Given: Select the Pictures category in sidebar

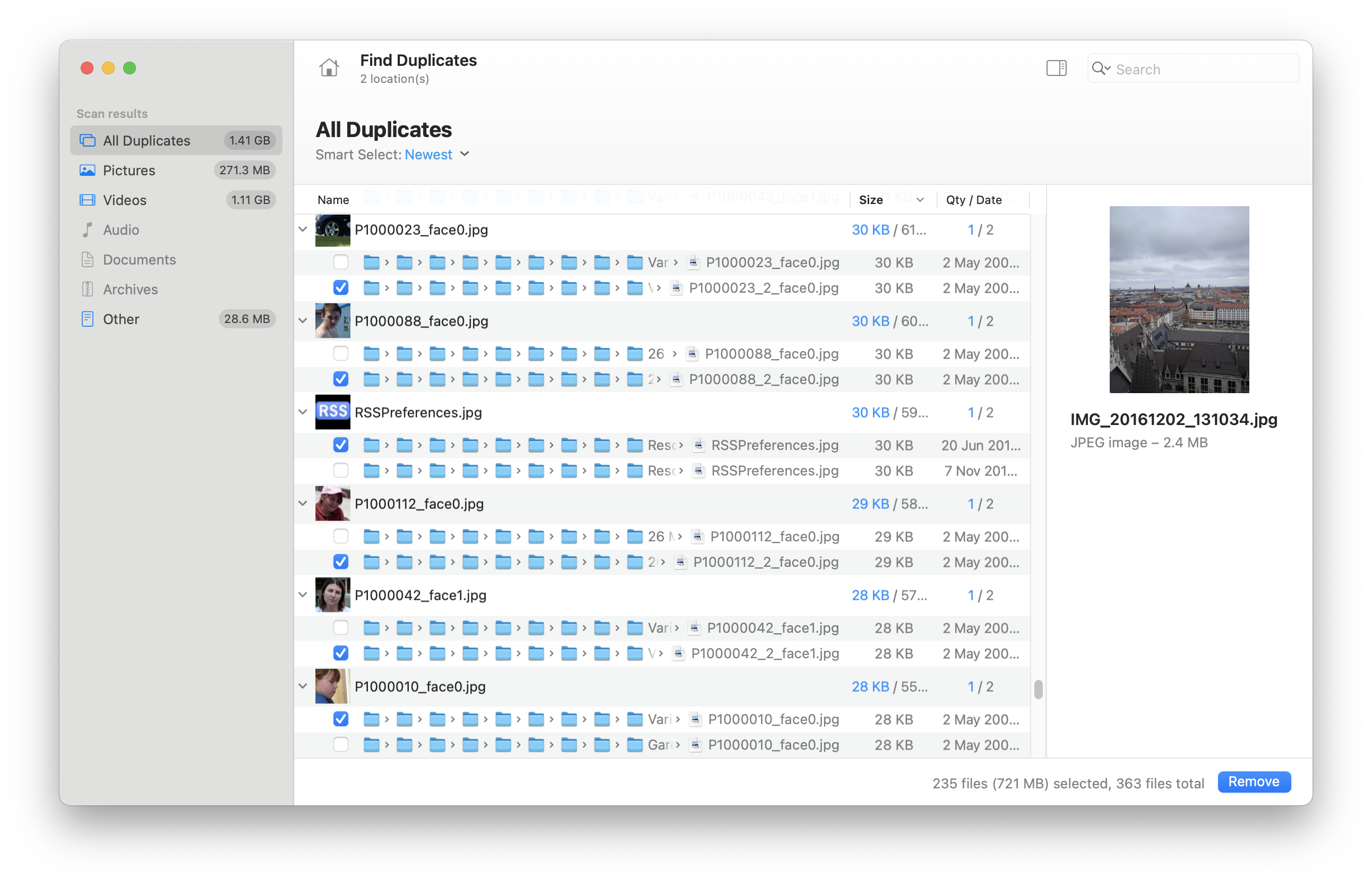Looking at the screenshot, I should pyautogui.click(x=129, y=170).
